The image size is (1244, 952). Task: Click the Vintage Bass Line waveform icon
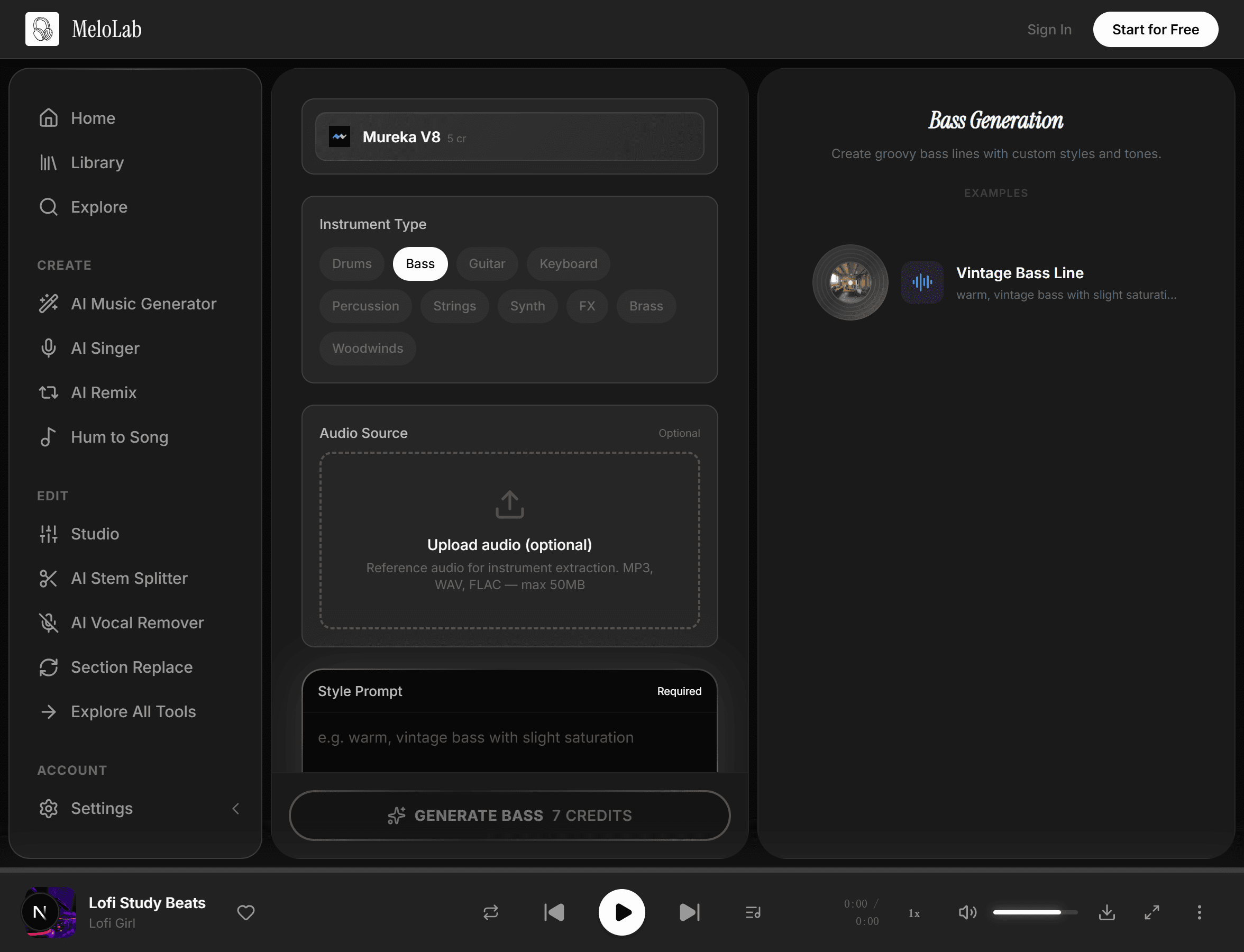[922, 282]
